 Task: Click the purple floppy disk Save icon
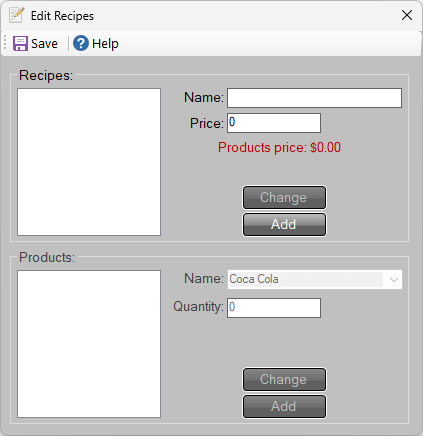coord(20,44)
